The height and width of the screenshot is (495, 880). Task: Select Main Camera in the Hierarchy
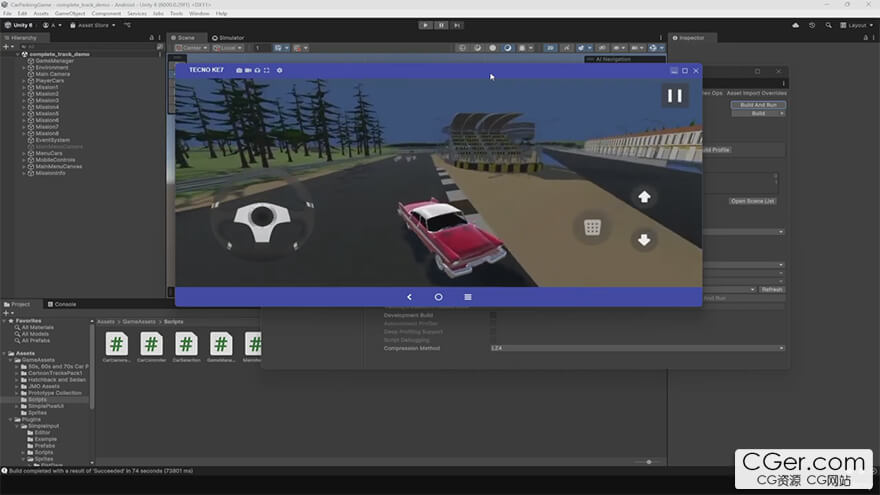pyautogui.click(x=52, y=74)
